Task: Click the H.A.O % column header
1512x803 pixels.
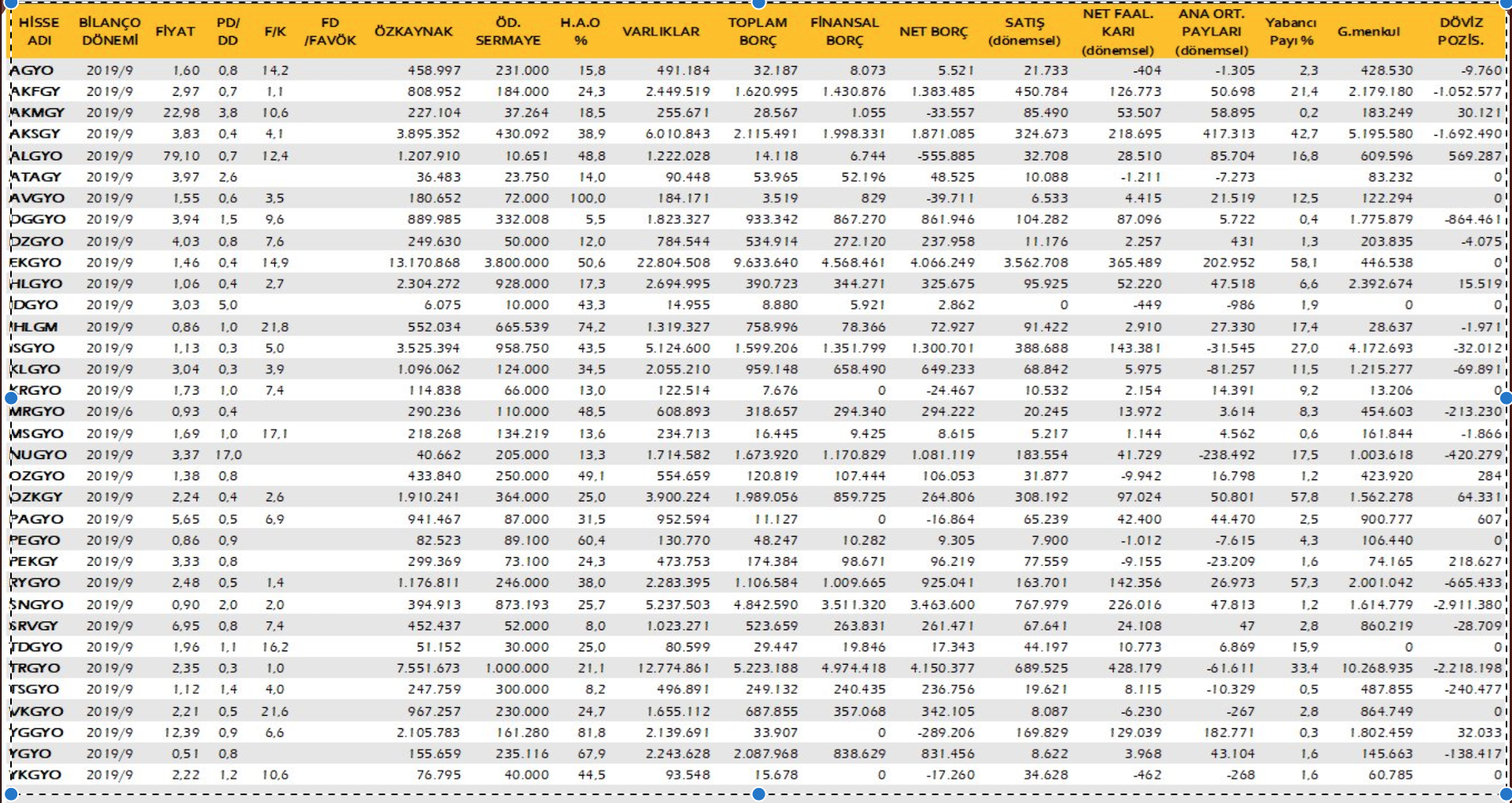Action: 580,31
